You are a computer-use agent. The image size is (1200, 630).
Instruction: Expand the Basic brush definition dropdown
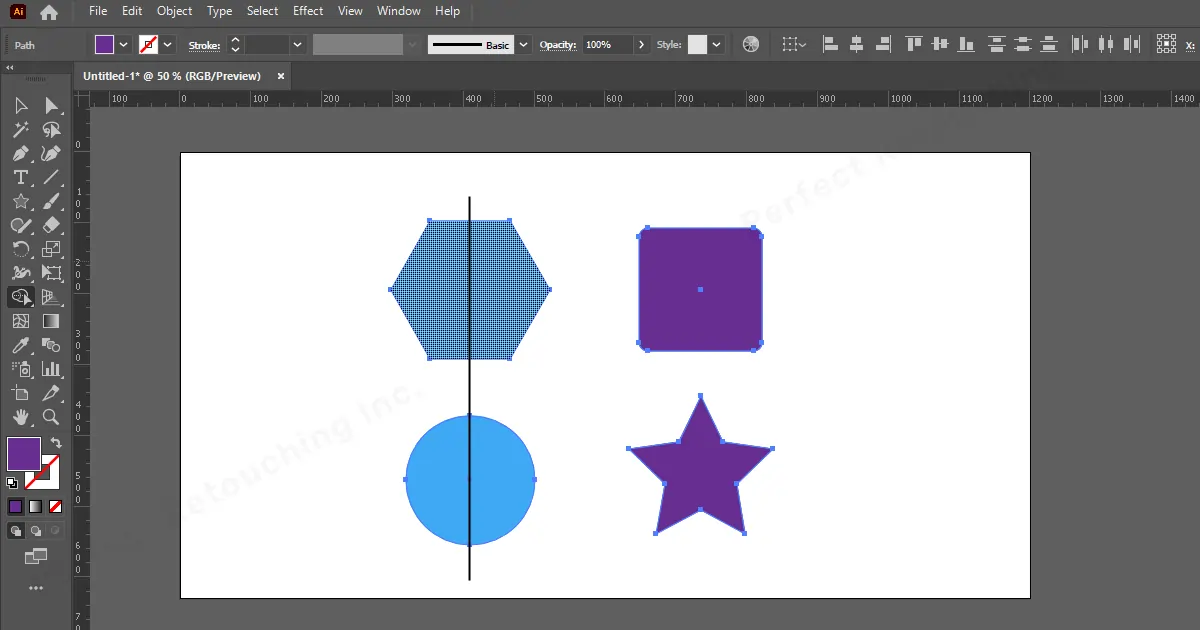coord(524,45)
